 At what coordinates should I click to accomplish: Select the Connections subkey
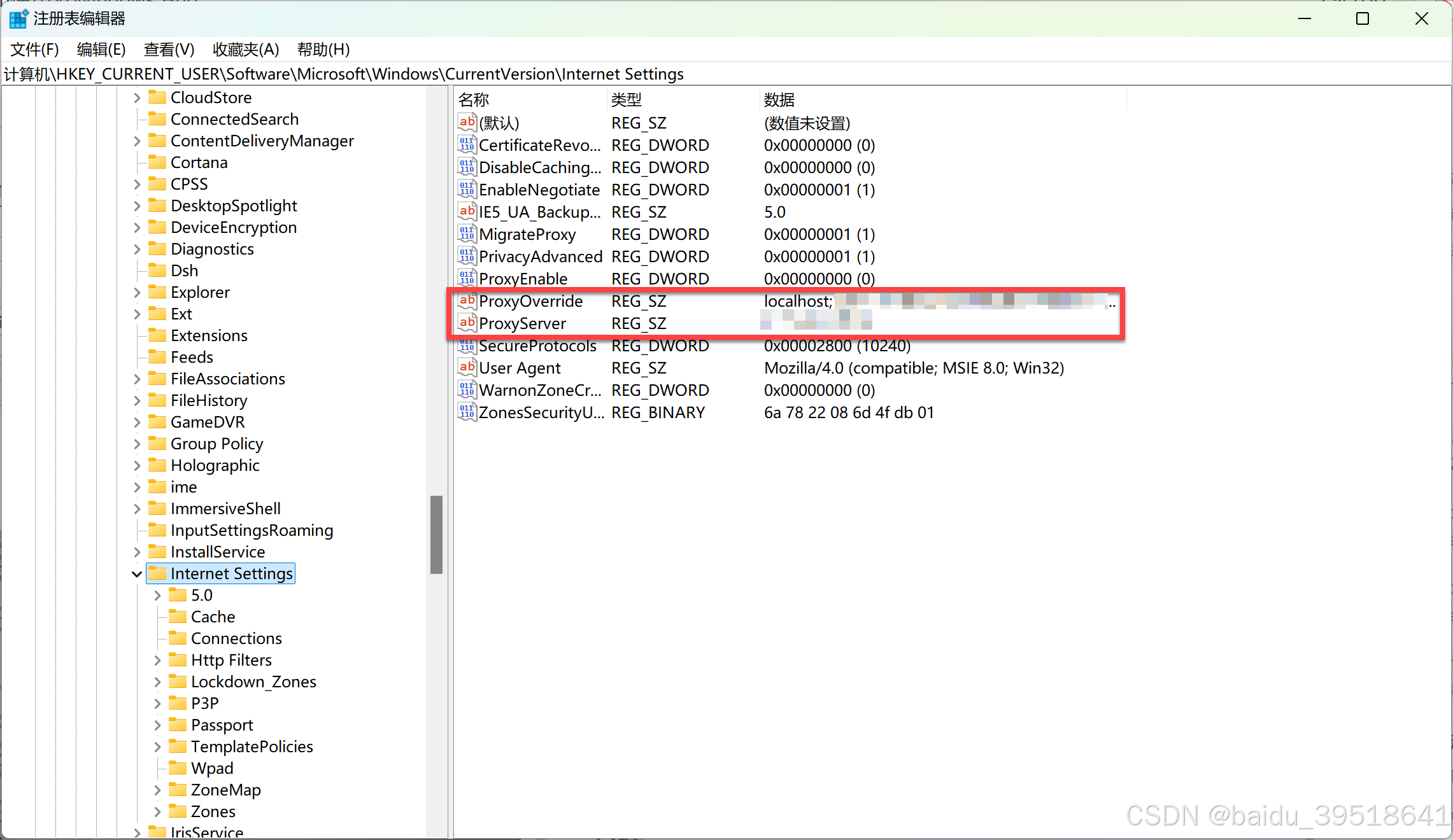coord(236,638)
